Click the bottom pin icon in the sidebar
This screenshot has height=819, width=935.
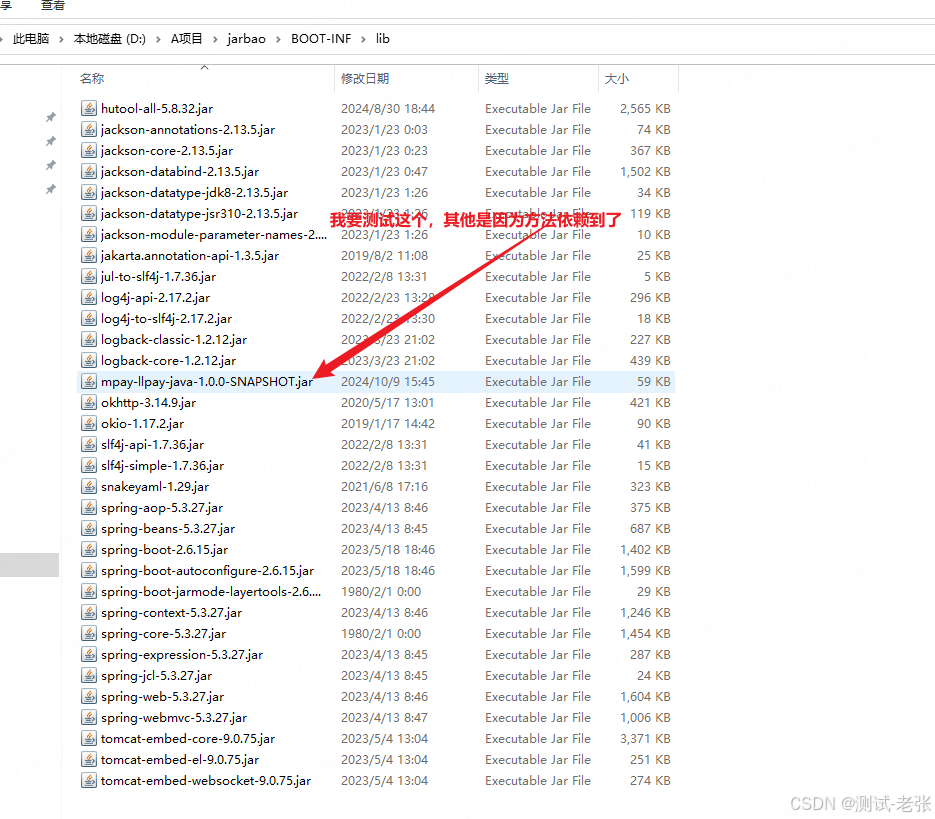tap(49, 187)
